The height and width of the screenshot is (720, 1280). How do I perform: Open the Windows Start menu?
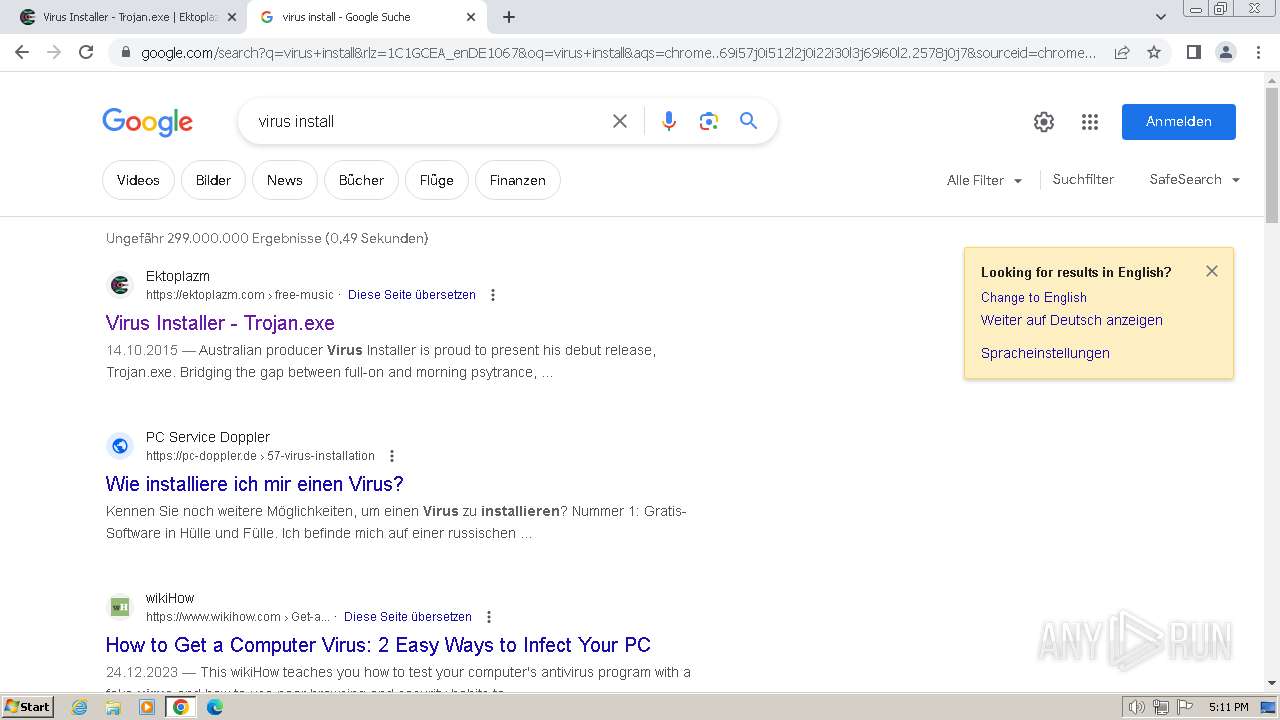coord(27,707)
